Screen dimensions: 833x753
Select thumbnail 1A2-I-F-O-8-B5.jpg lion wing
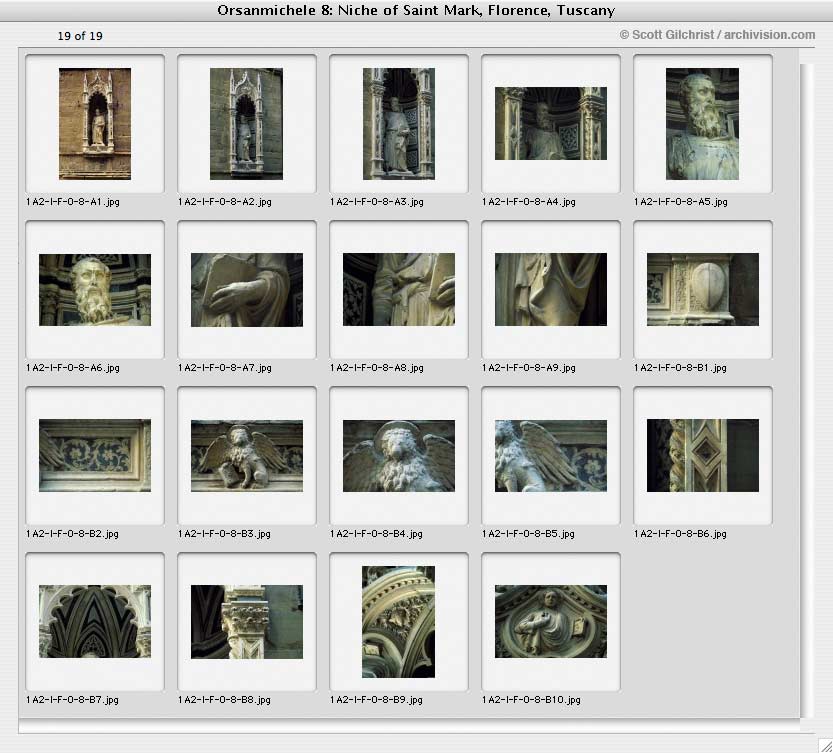point(551,456)
